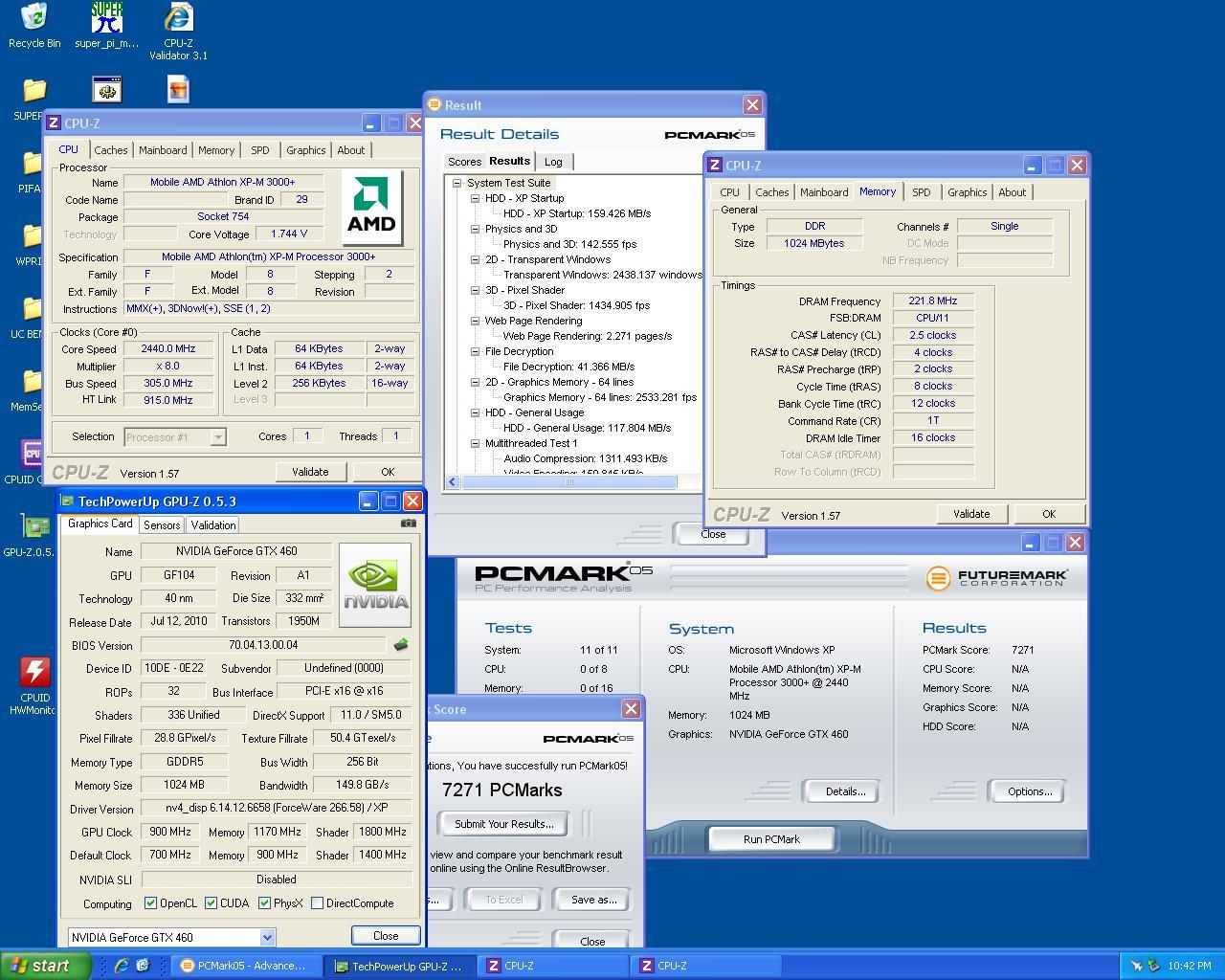Switch to Mainboard tab in left CPU-Z
This screenshot has width=1225, height=980.
pyautogui.click(x=163, y=150)
